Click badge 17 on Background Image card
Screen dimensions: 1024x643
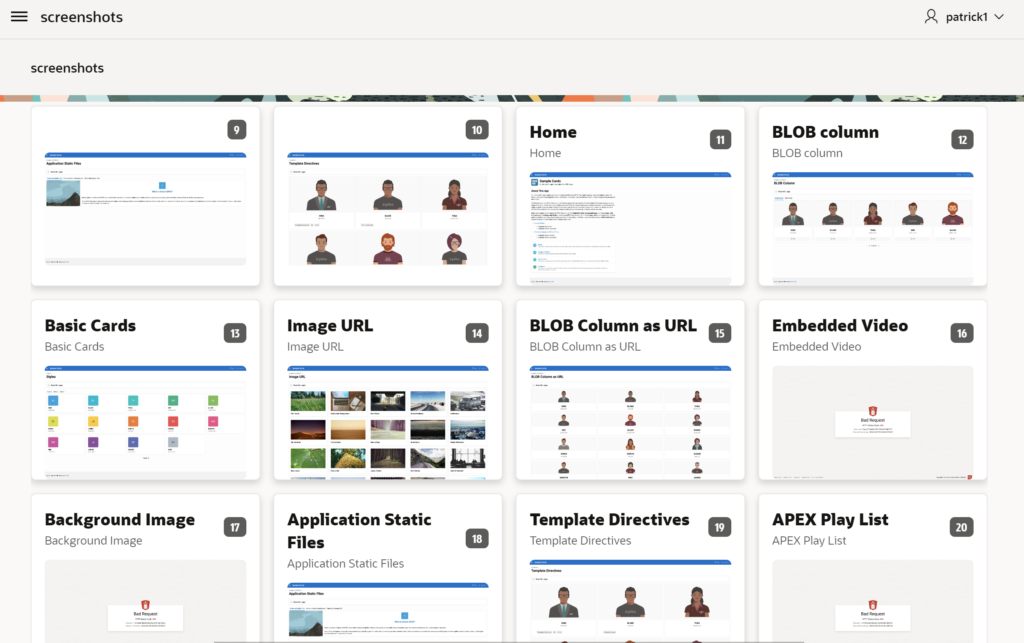pos(235,527)
